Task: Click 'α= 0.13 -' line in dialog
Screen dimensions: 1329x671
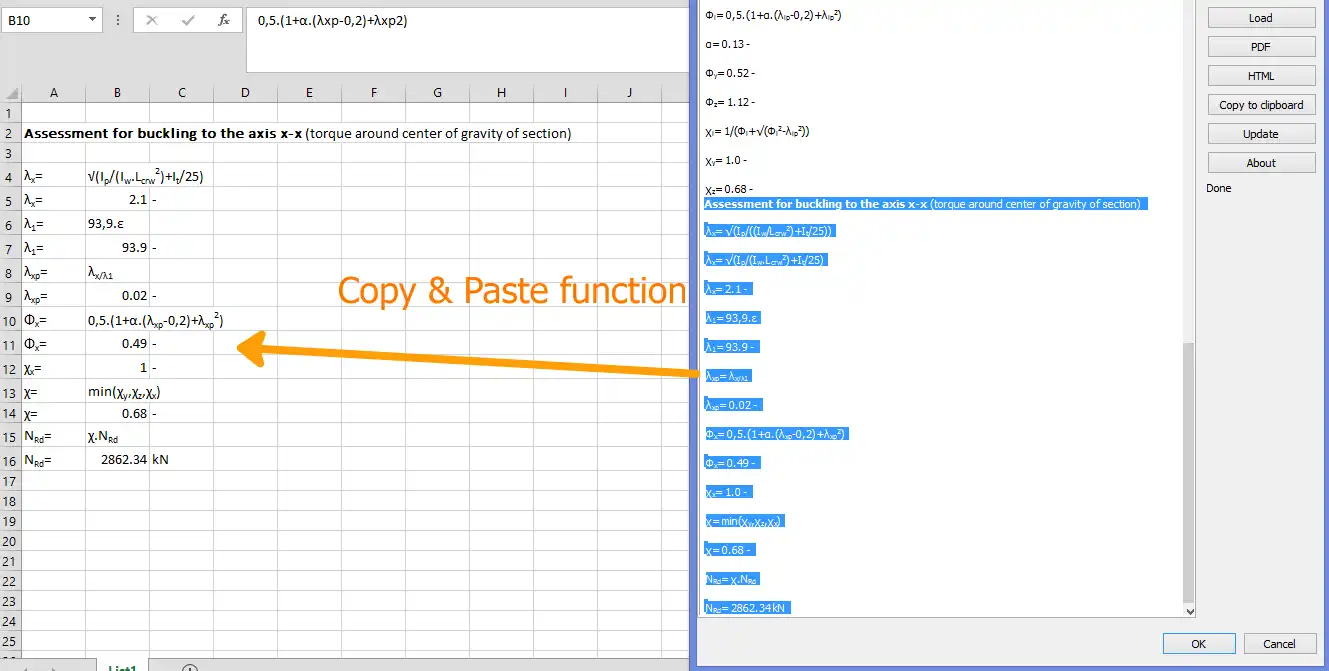Action: point(727,44)
